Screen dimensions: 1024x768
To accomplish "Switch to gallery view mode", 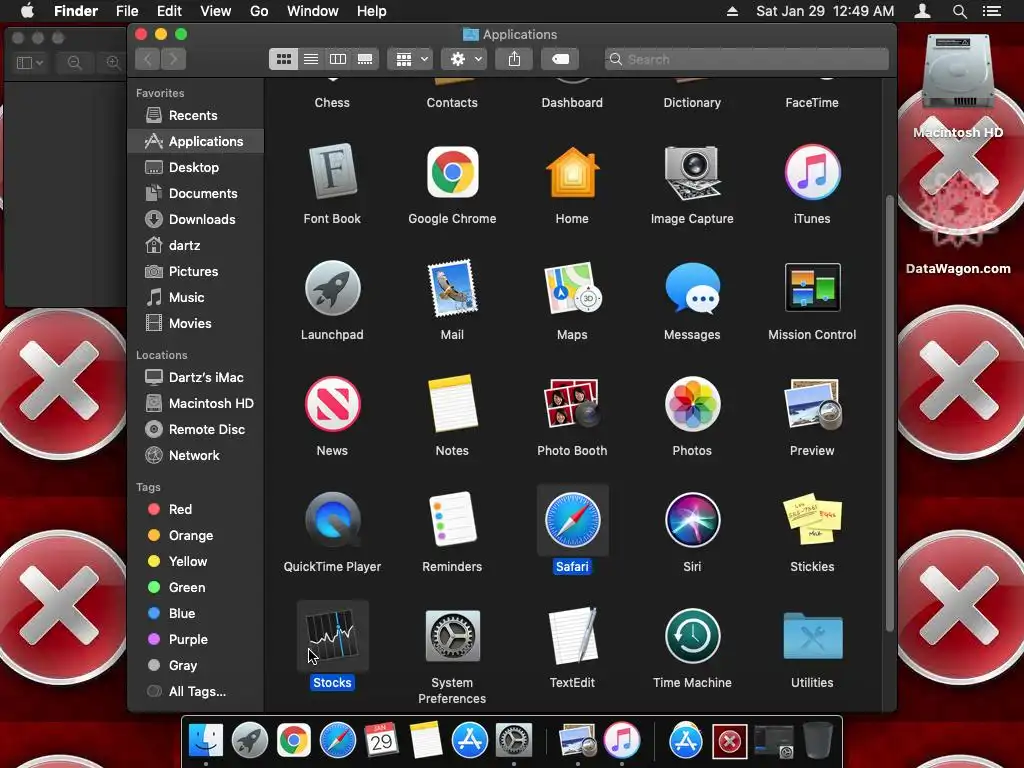I will 365,59.
